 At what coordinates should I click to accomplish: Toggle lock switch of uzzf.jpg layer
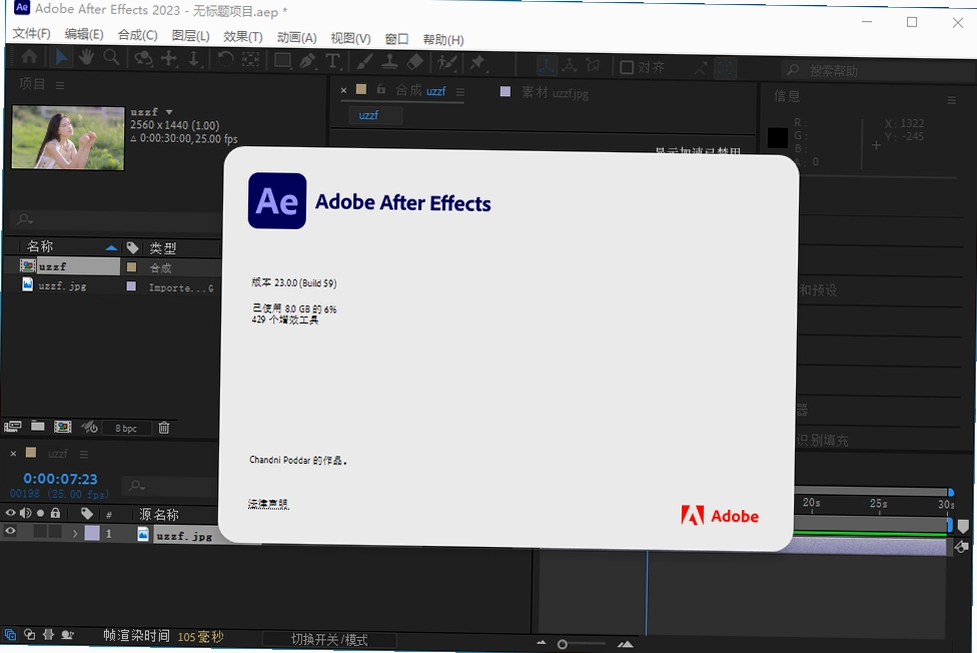click(55, 532)
